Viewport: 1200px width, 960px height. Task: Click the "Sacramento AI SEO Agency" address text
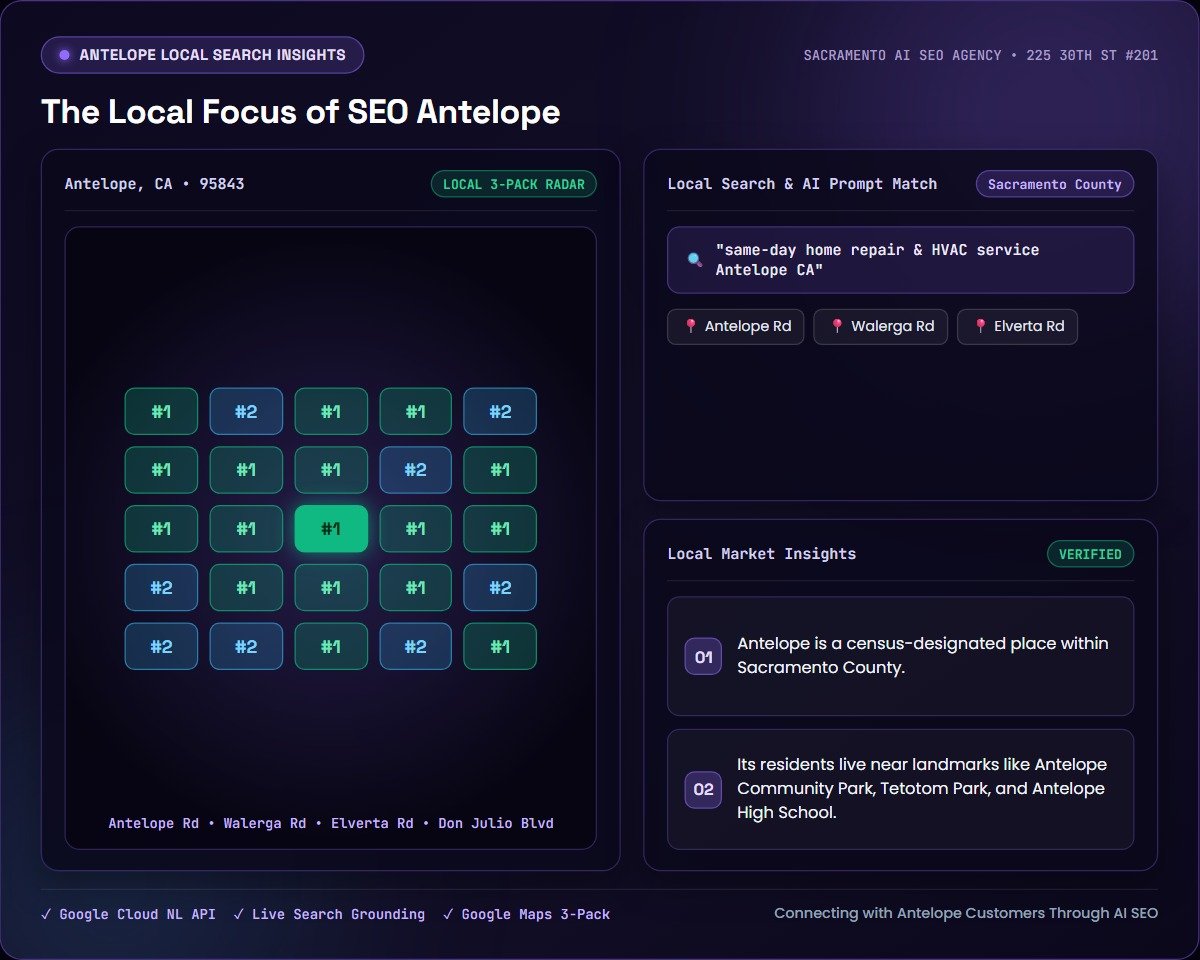(981, 55)
